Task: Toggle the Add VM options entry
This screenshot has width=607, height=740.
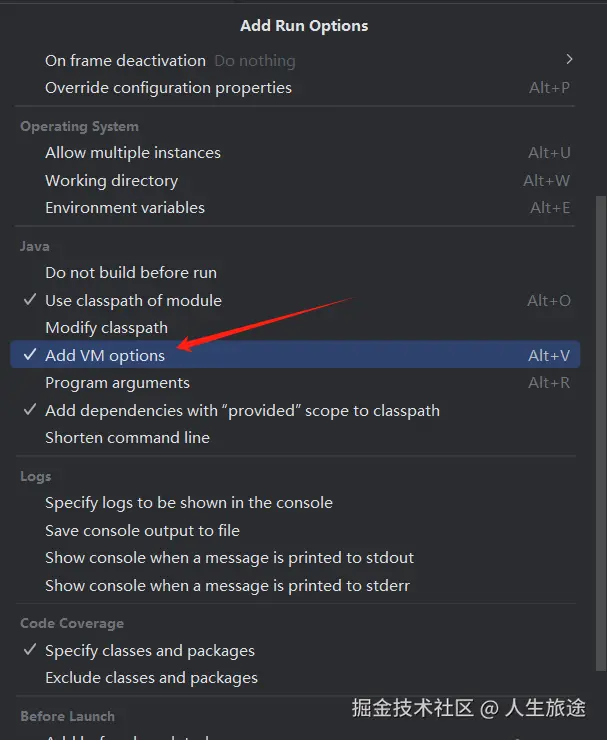Action: [x=105, y=355]
